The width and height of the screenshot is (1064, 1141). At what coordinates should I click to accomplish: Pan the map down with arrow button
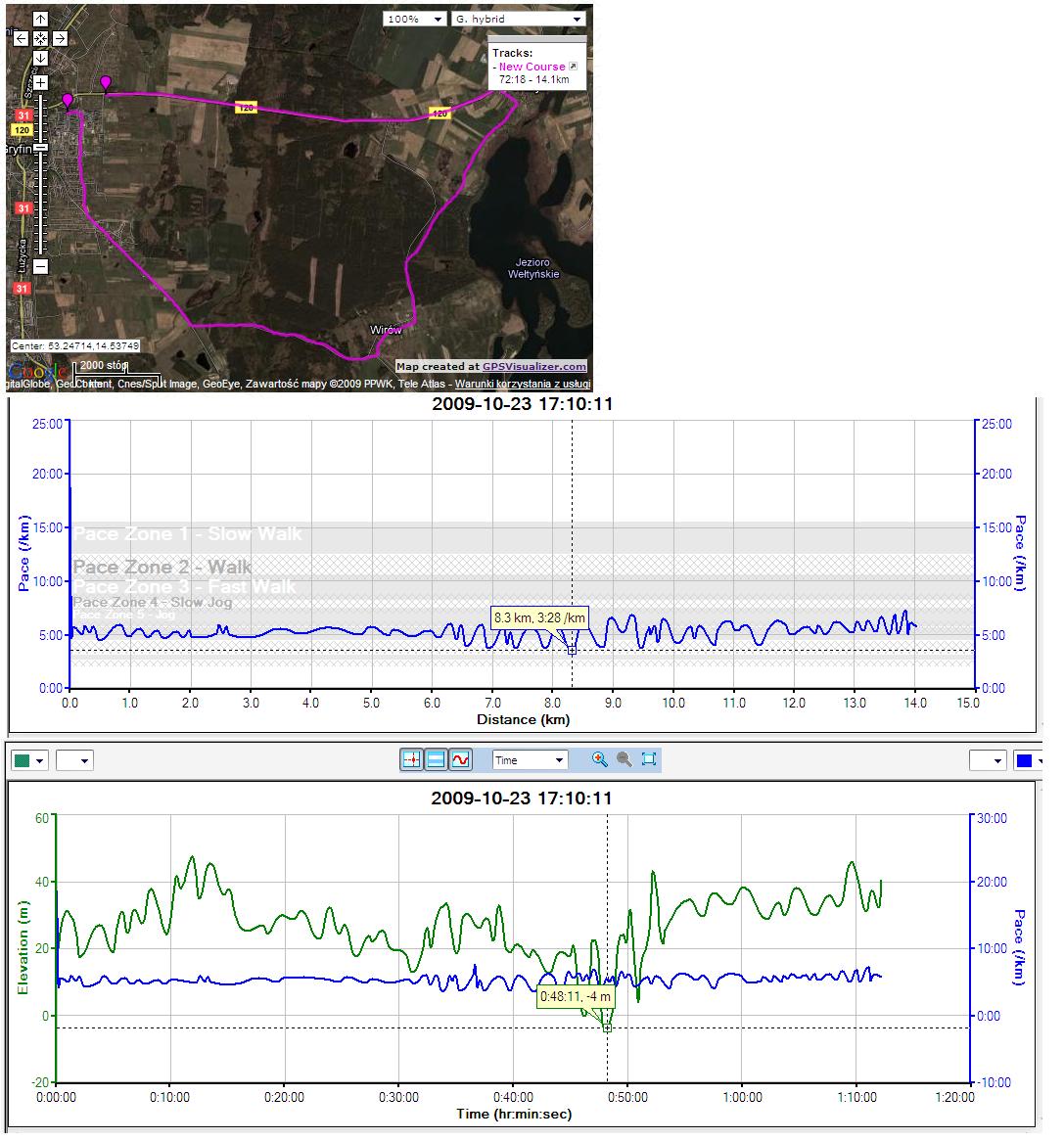point(40,58)
